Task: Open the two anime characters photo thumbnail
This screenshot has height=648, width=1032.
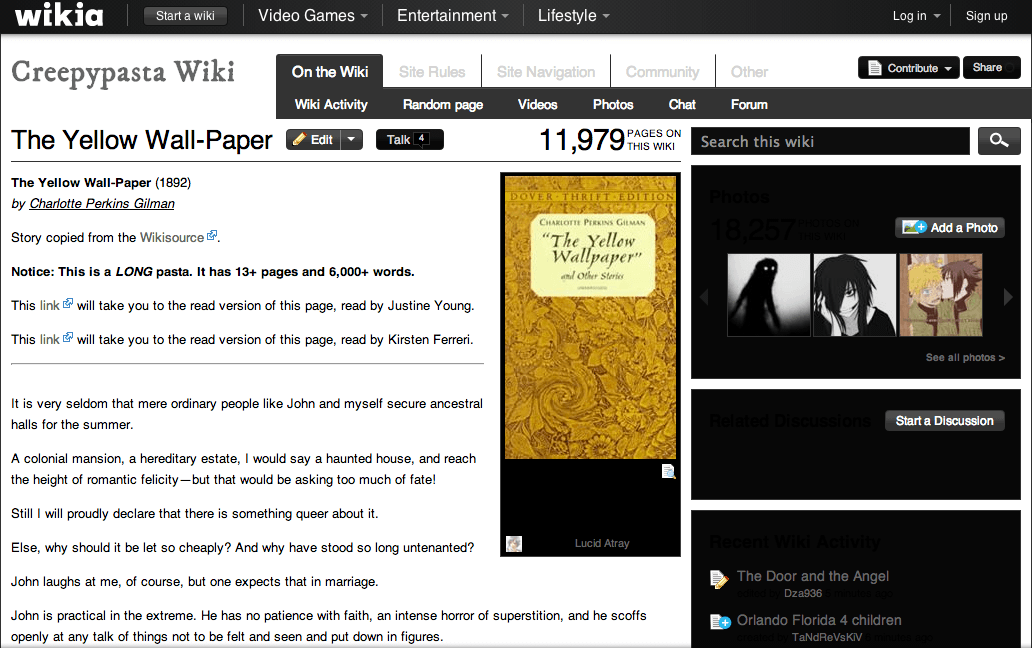Action: [941, 295]
